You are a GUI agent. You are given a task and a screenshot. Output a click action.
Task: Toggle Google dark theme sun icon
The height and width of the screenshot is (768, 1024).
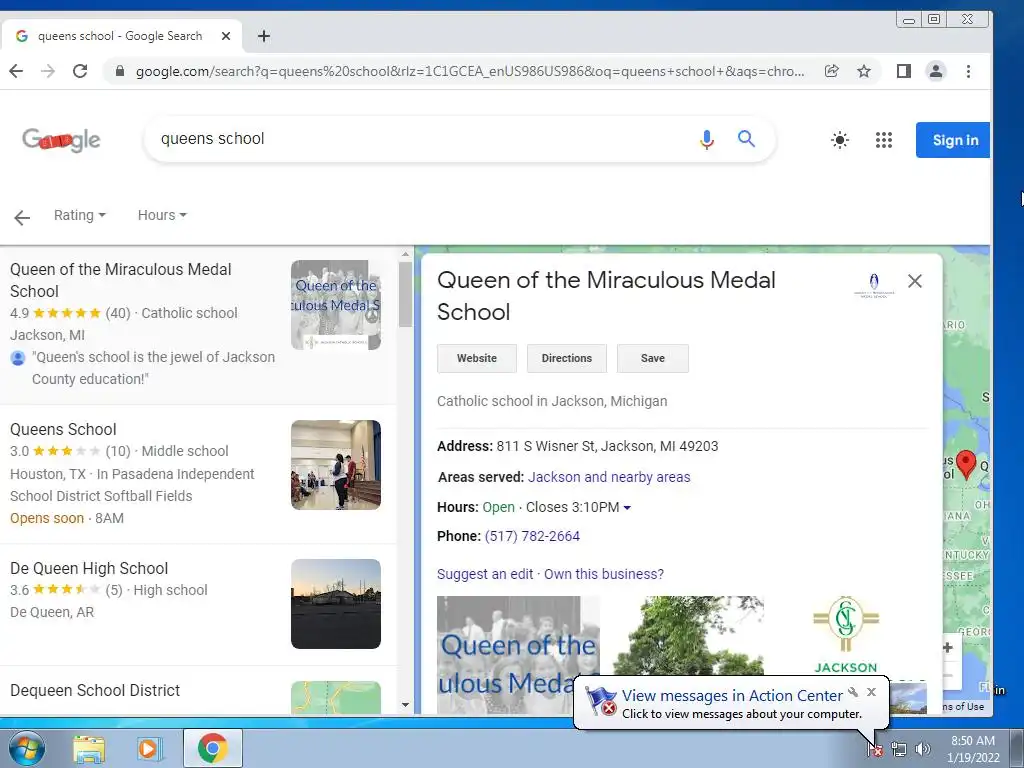click(840, 140)
